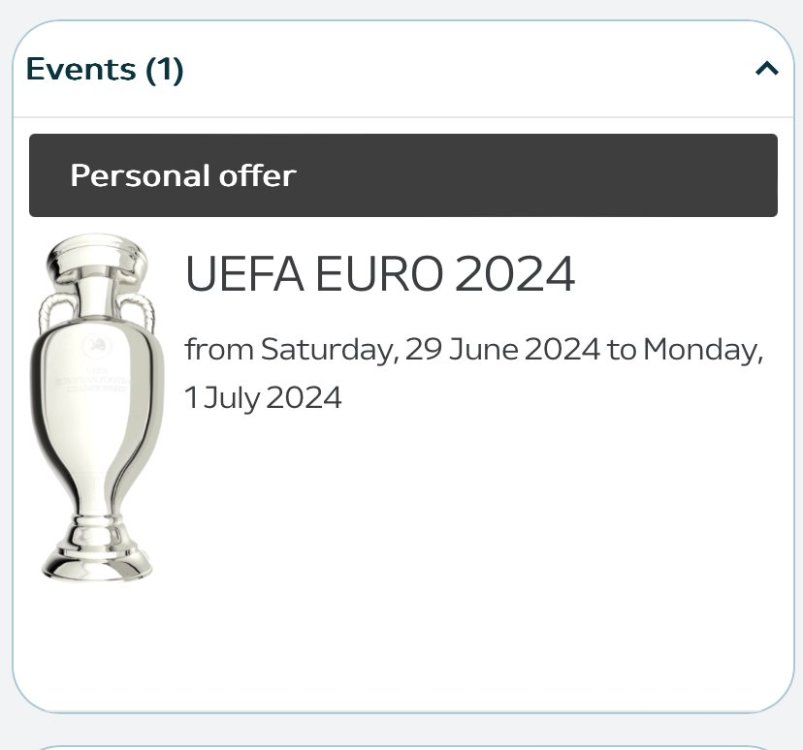The width and height of the screenshot is (803, 750).
Task: Click the right handle of the trophy
Action: (x=146, y=312)
